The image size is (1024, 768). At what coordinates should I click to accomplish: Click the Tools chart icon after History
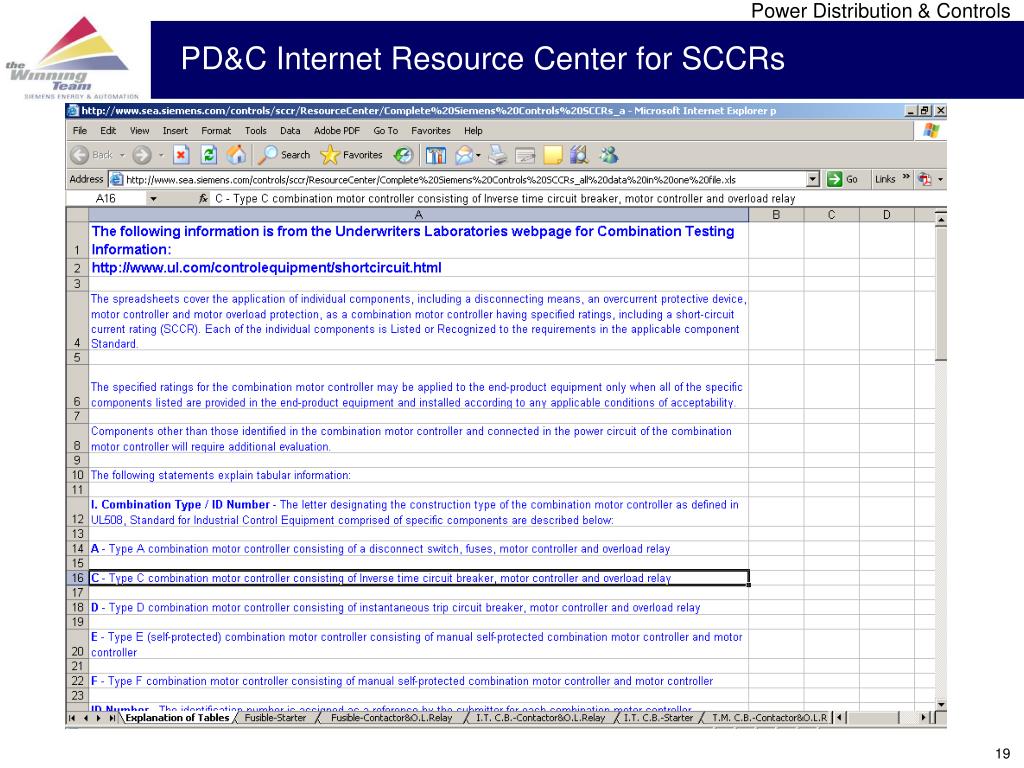pos(436,155)
